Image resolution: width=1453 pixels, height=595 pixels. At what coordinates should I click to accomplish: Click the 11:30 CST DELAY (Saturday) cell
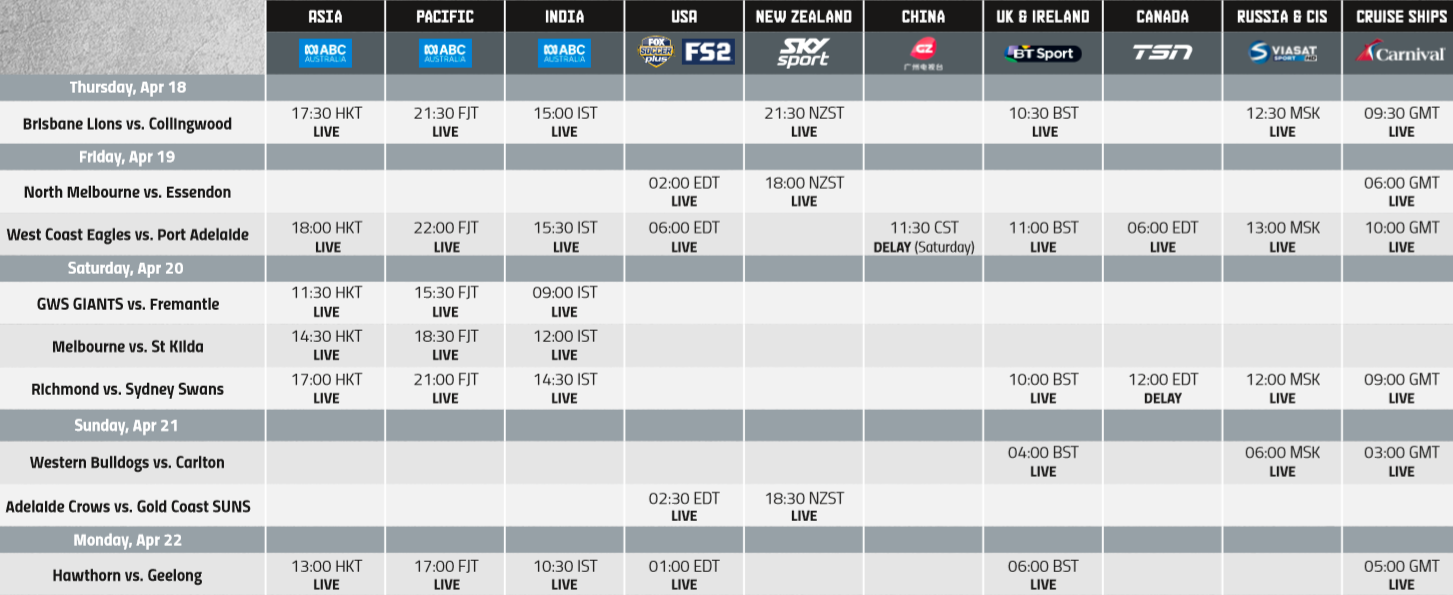[923, 236]
